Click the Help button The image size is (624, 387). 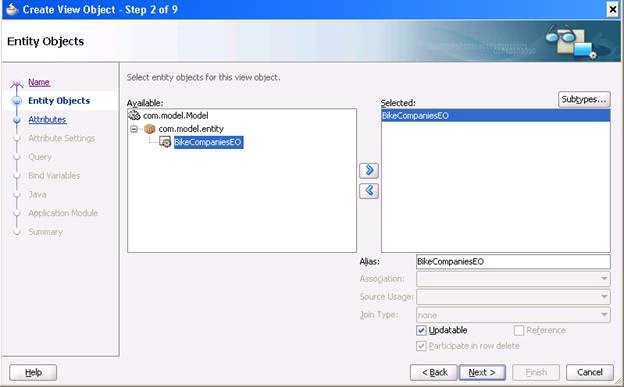click(x=33, y=373)
